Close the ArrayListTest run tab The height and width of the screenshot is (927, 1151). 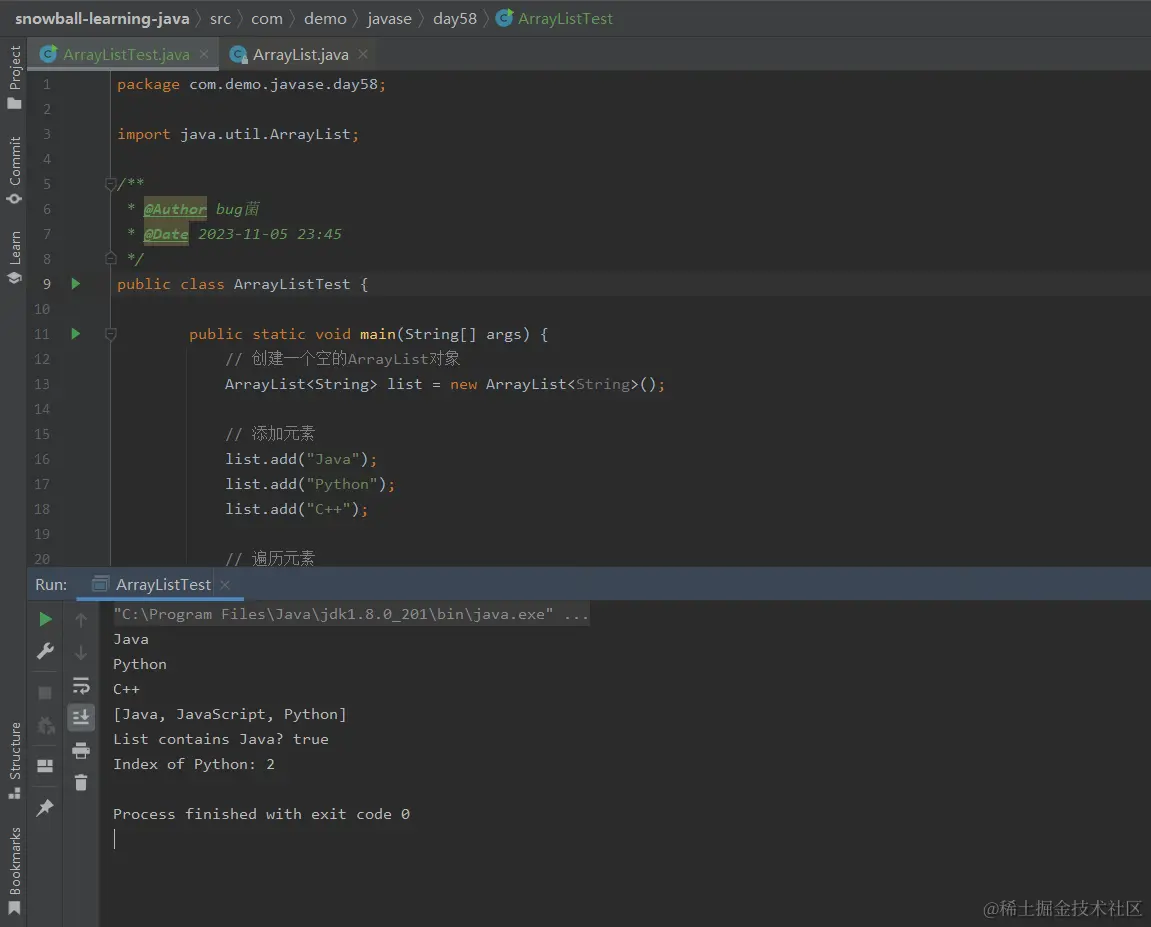225,585
